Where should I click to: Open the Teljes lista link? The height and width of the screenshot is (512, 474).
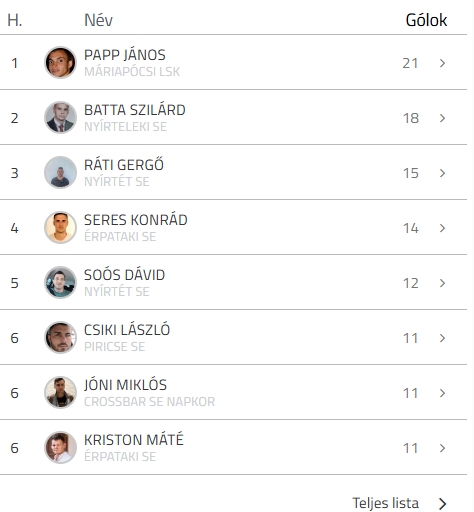tap(399, 503)
